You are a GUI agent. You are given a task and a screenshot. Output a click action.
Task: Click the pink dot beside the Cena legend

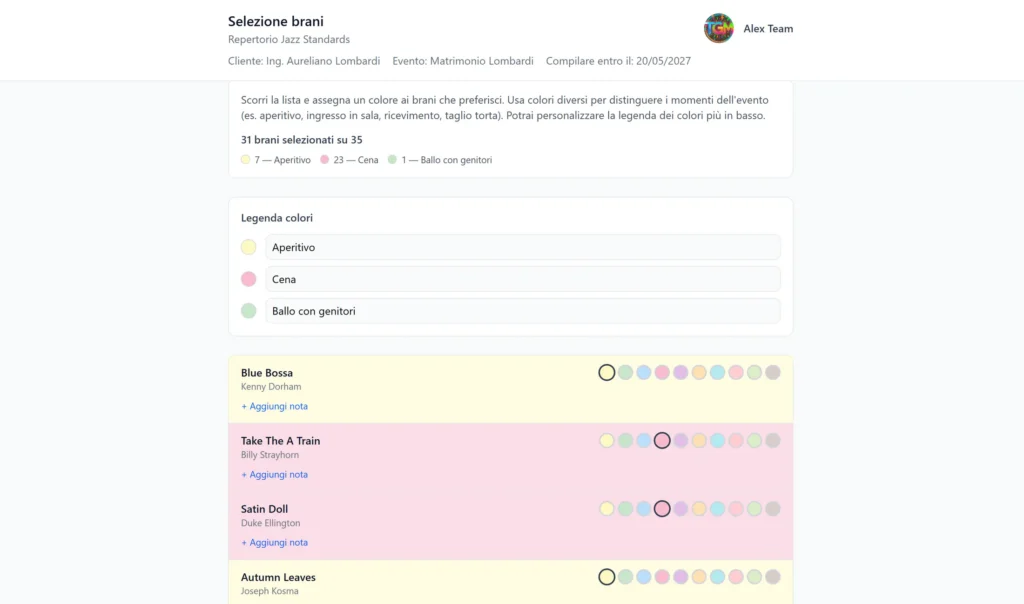(x=248, y=279)
